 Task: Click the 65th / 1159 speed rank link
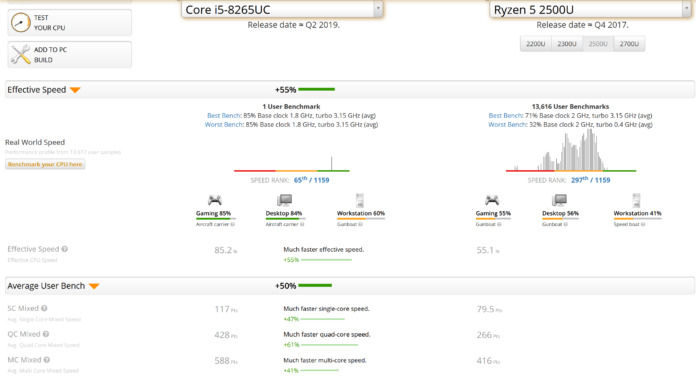312,180
